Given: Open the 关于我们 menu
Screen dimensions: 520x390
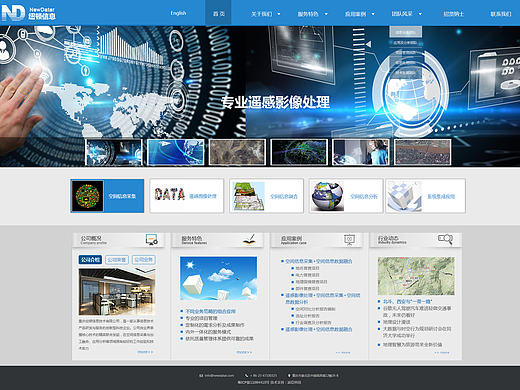Looking at the screenshot, I should tap(262, 14).
